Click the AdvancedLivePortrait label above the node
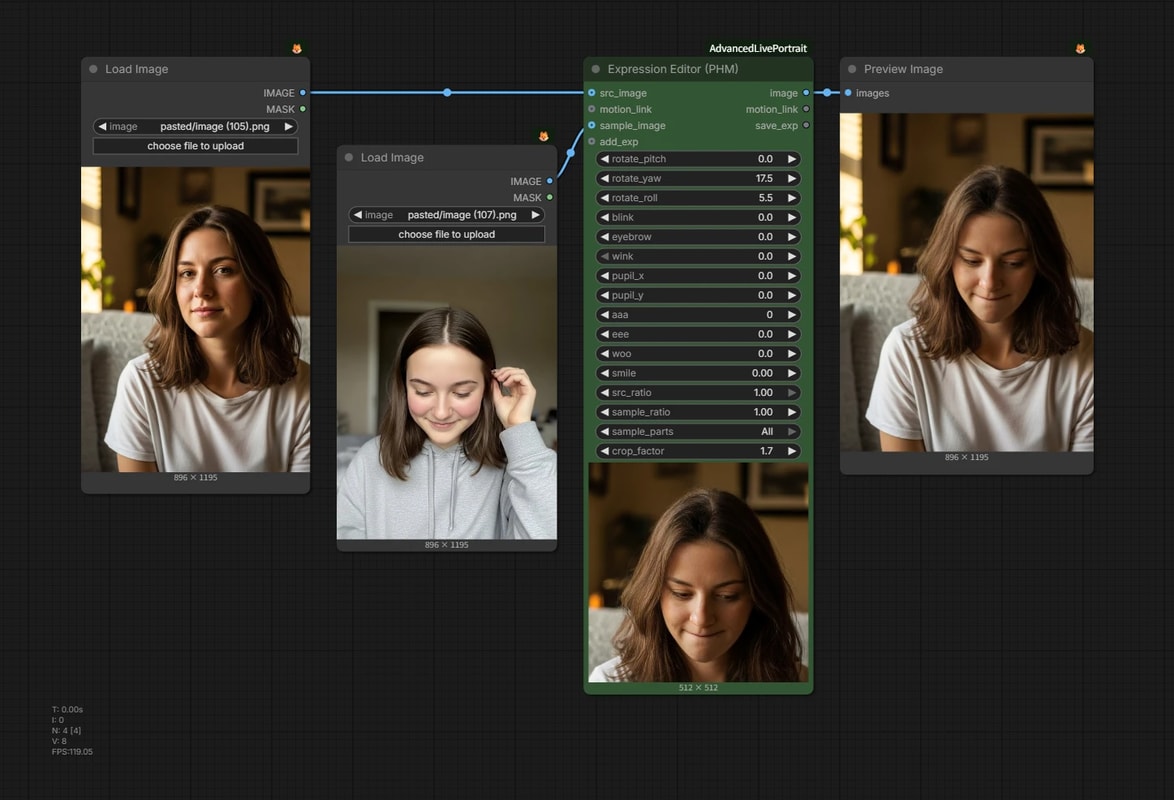The image size is (1174, 800). (758, 49)
